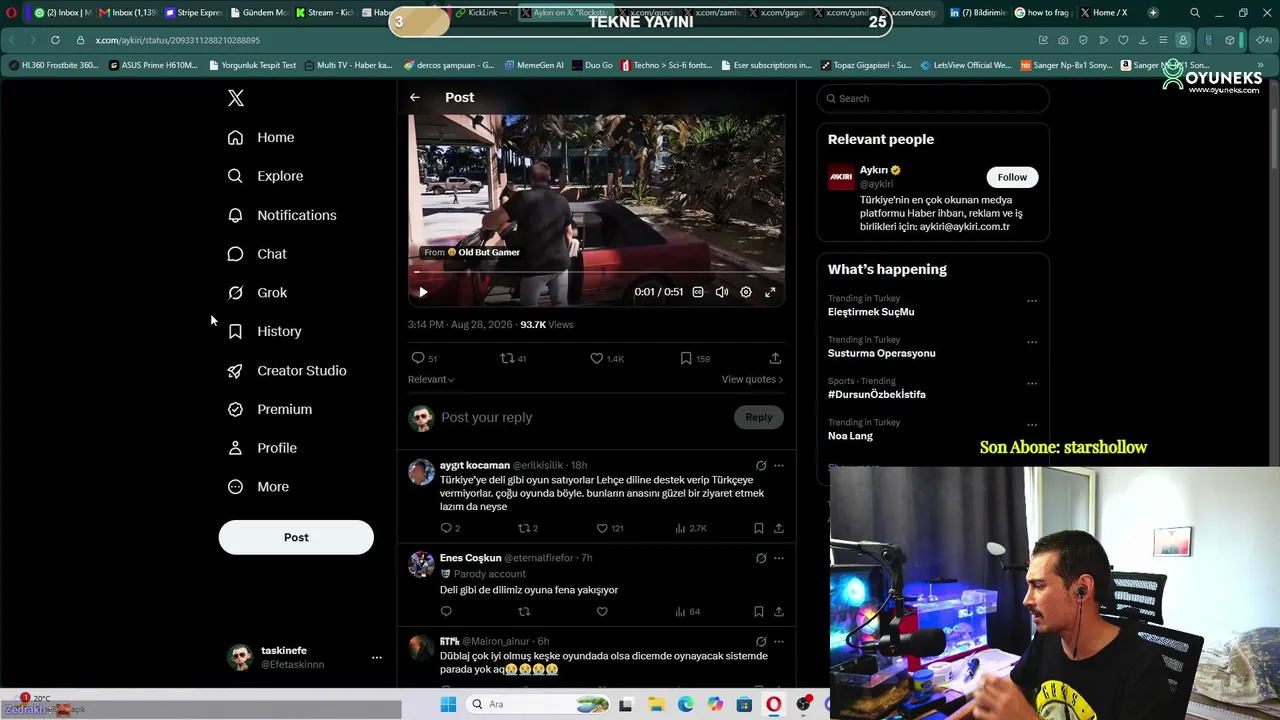The height and width of the screenshot is (720, 1280).
Task: Go to Home in sidebar
Action: (261, 137)
